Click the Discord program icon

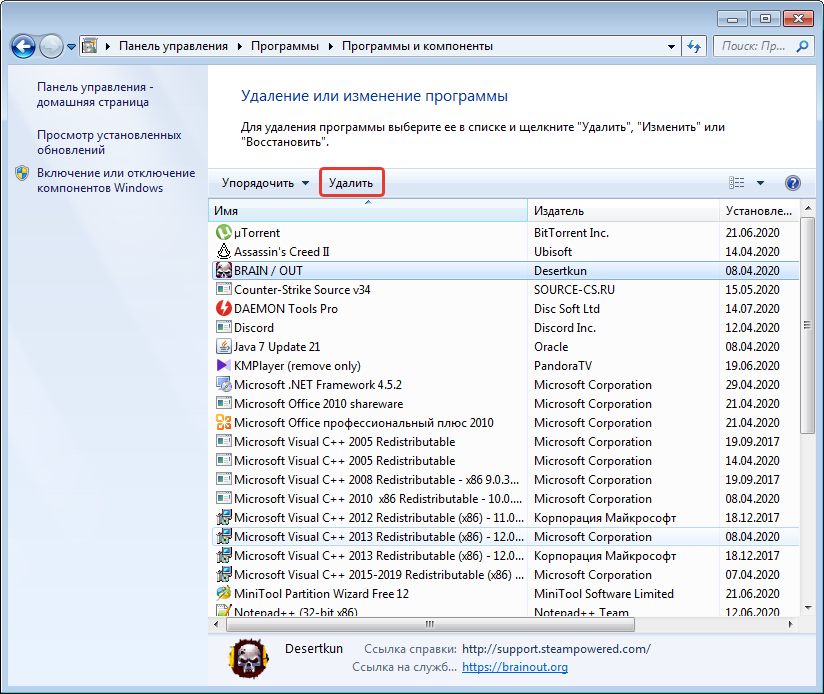[x=224, y=327]
